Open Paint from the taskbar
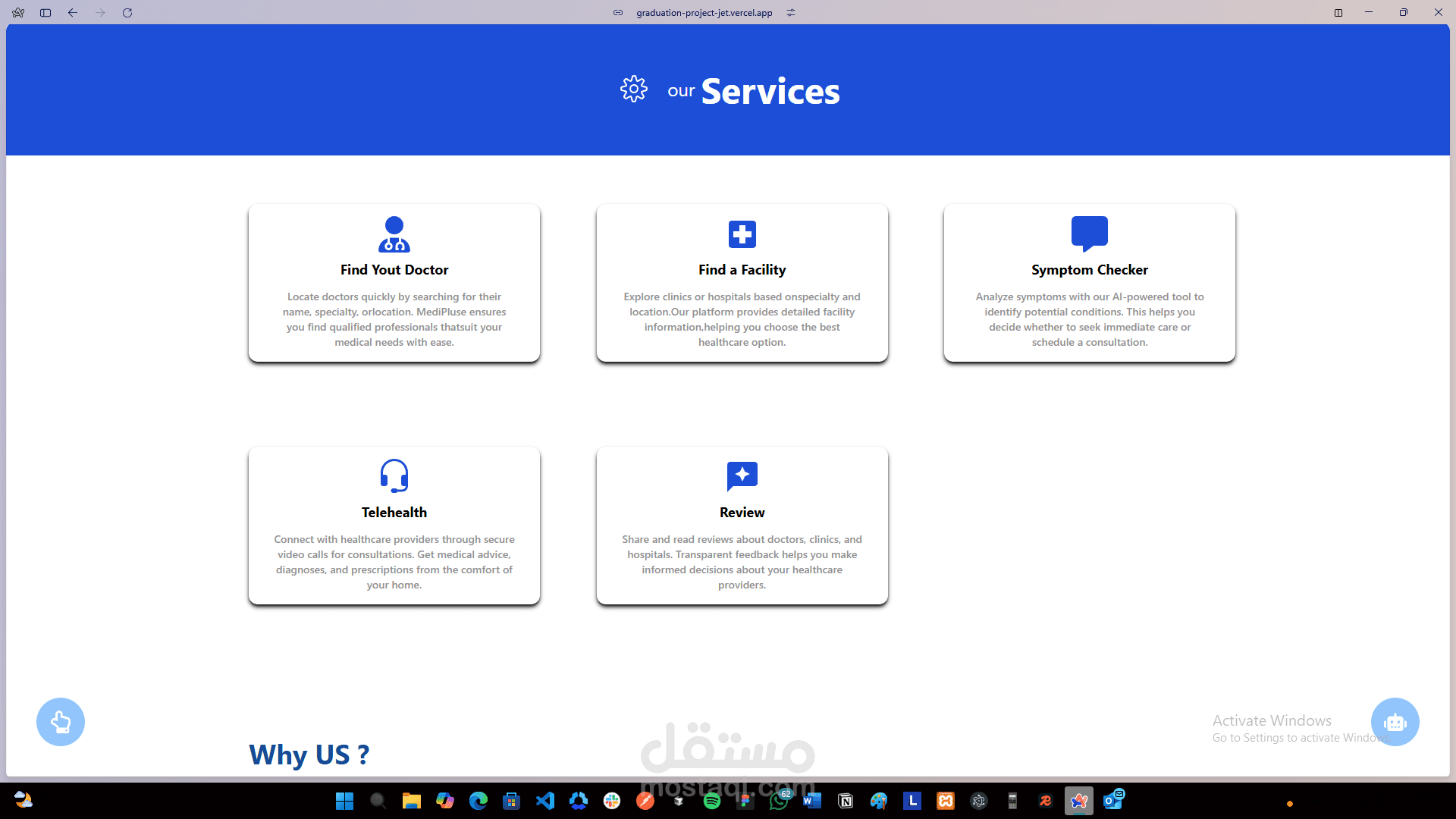The width and height of the screenshot is (1456, 819). pos(879,801)
